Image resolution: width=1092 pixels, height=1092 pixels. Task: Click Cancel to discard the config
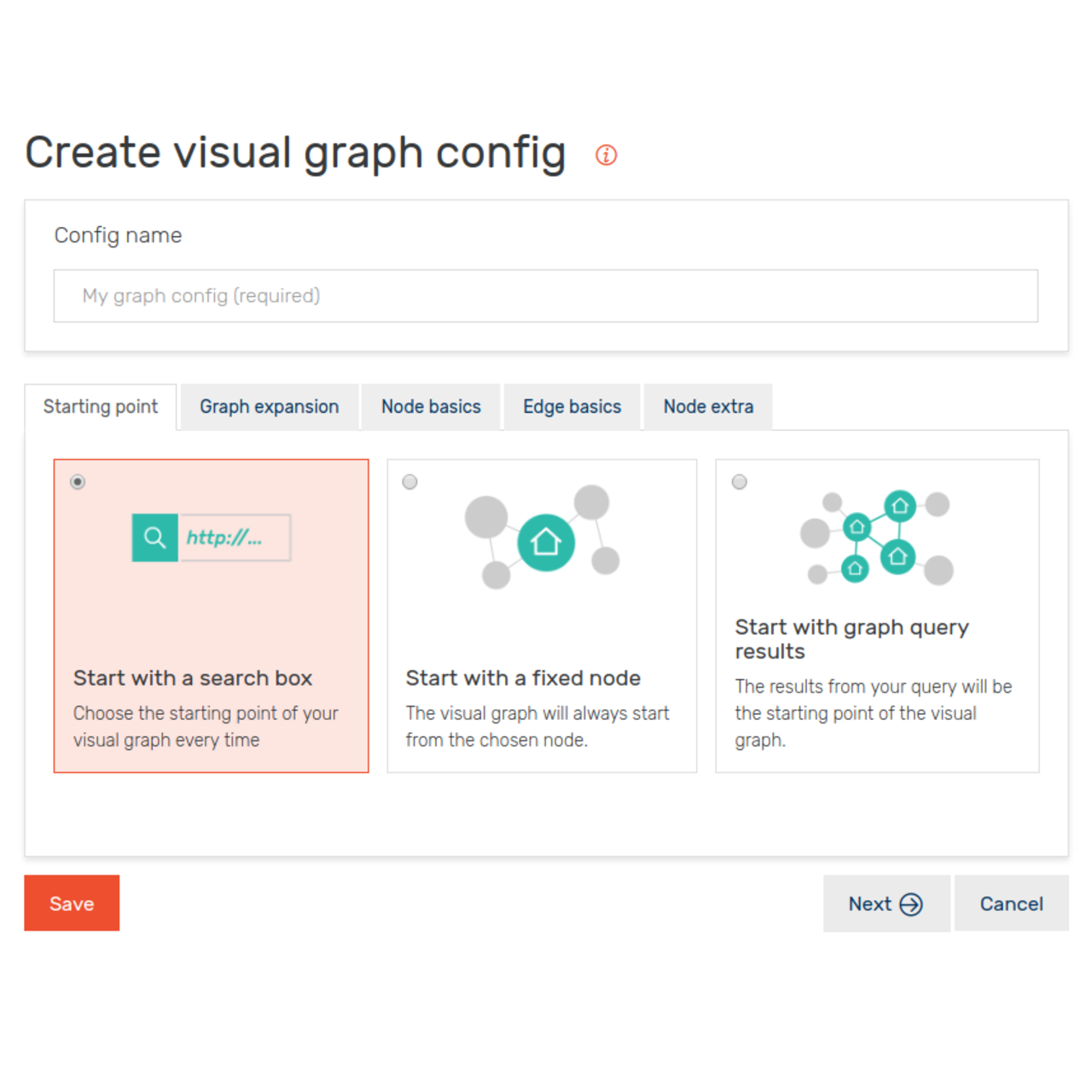(x=1012, y=903)
